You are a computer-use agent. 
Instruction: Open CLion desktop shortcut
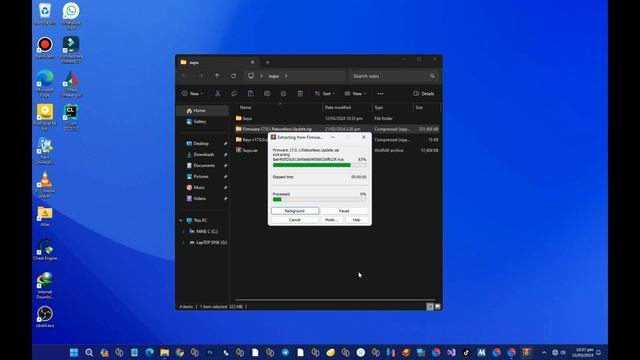click(71, 117)
